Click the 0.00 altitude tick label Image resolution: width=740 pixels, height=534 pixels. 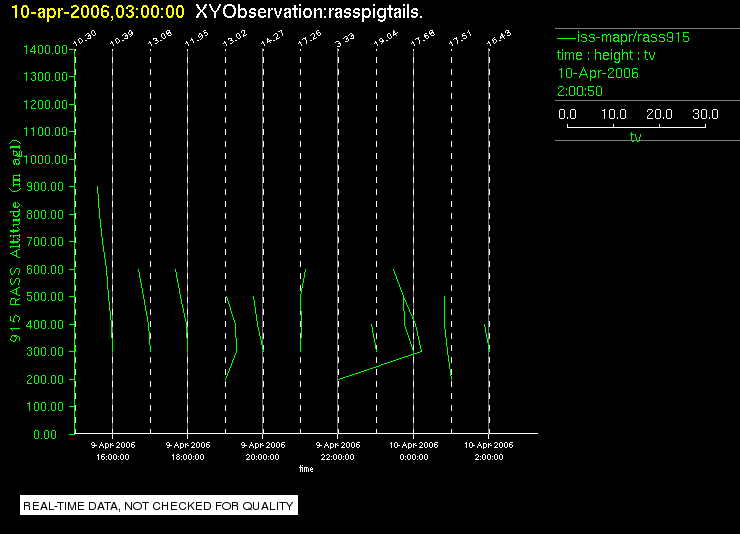[45, 434]
